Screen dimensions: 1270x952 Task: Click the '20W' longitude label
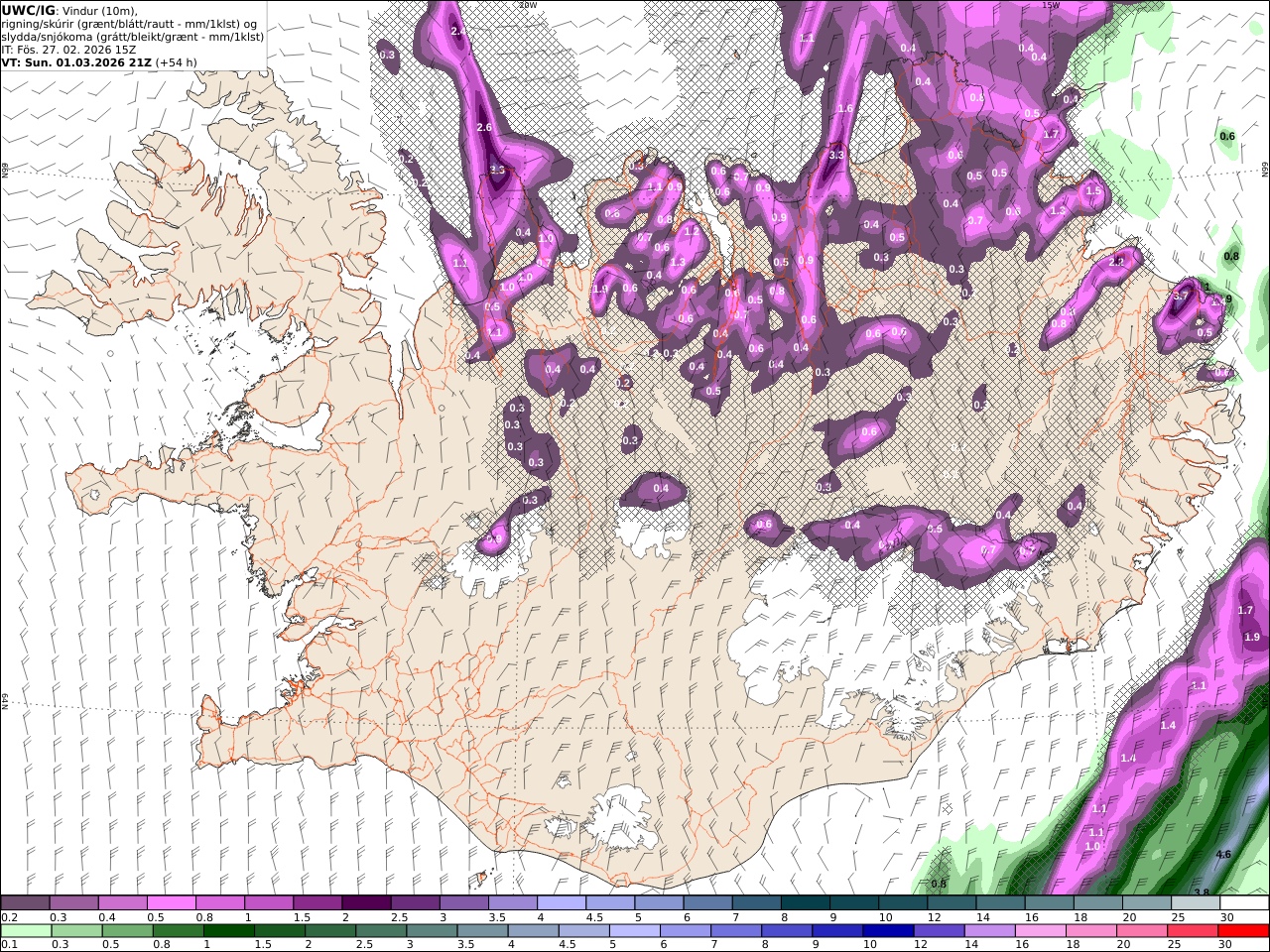tap(527, 5)
